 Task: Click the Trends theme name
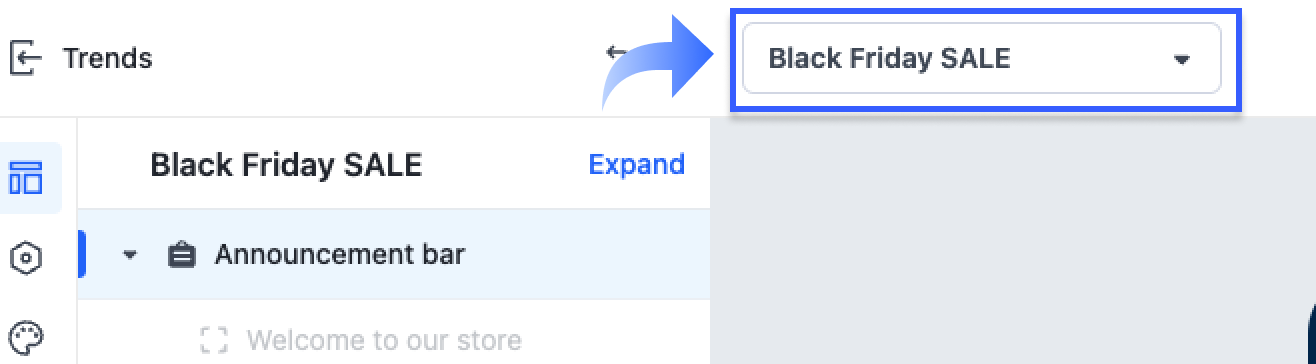click(x=108, y=58)
